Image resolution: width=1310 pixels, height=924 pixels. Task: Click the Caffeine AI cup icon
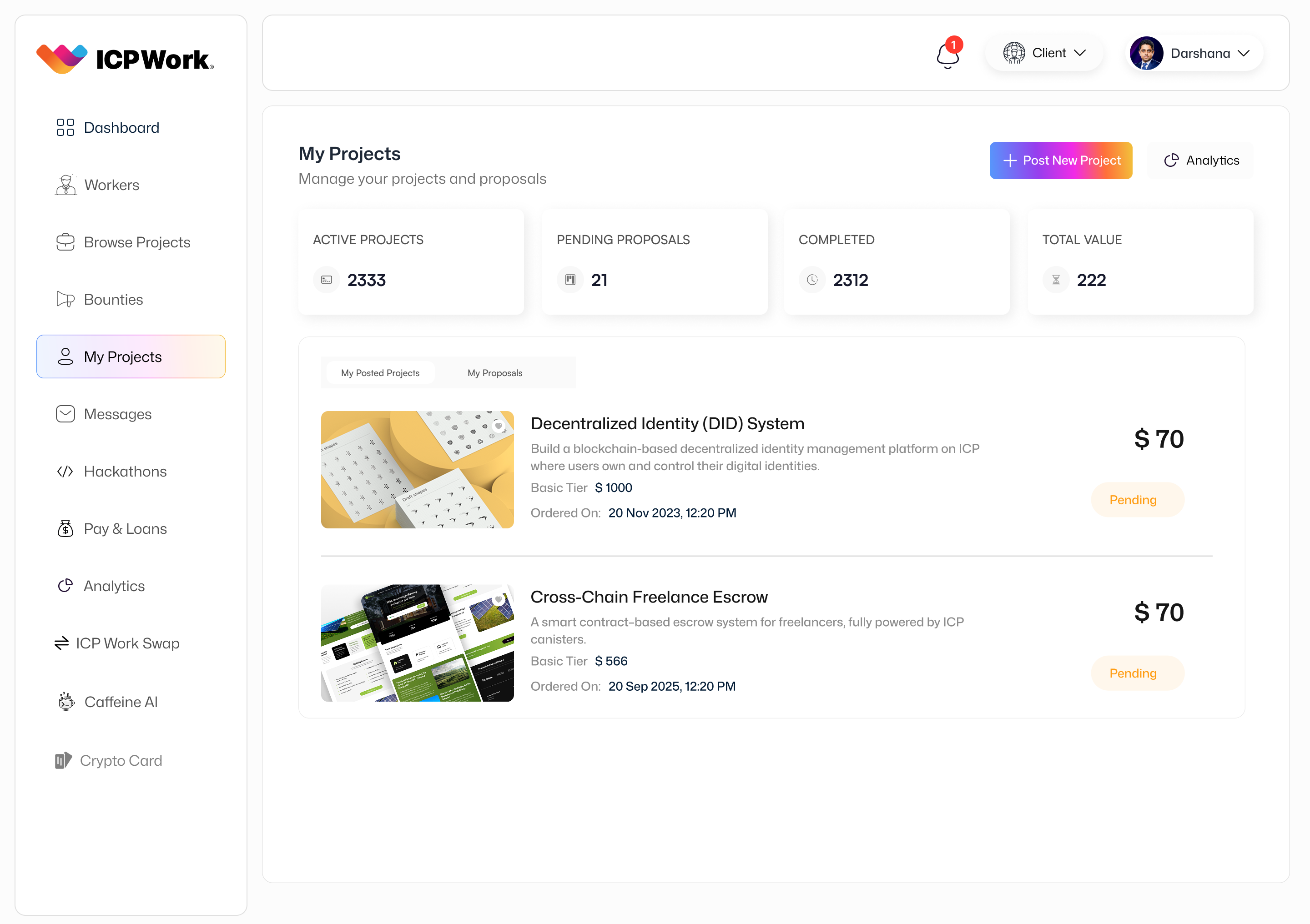point(66,702)
